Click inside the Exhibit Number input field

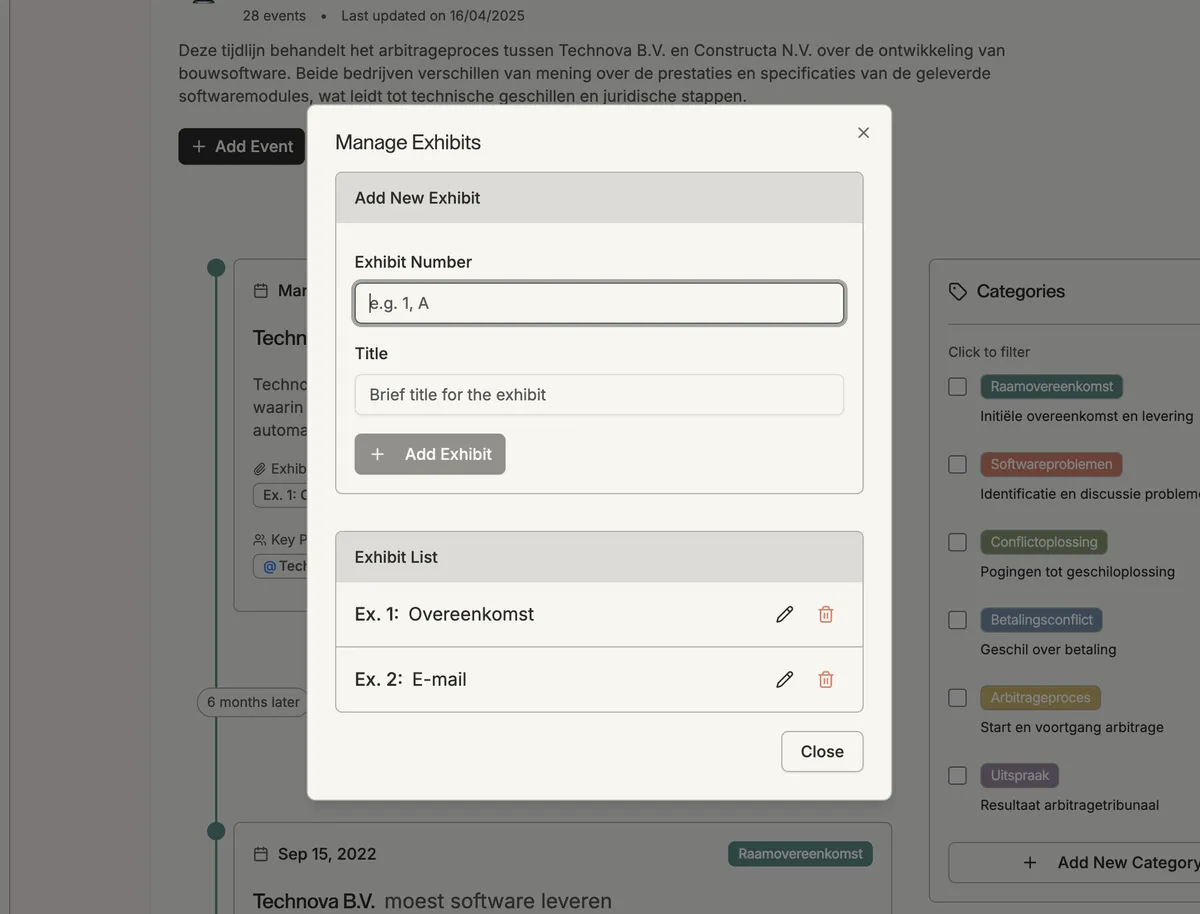coord(598,302)
